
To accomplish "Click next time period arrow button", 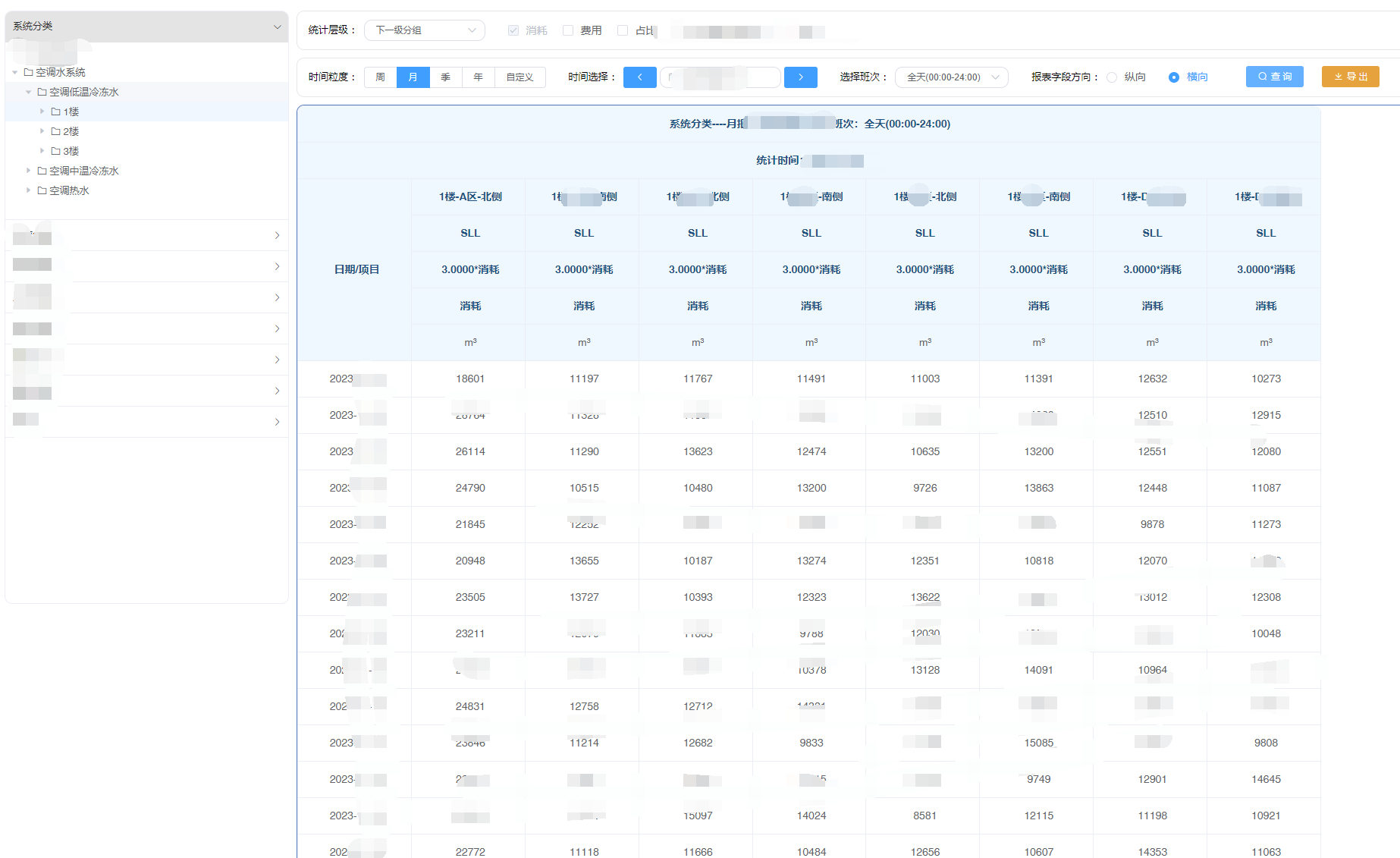I will (x=800, y=77).
